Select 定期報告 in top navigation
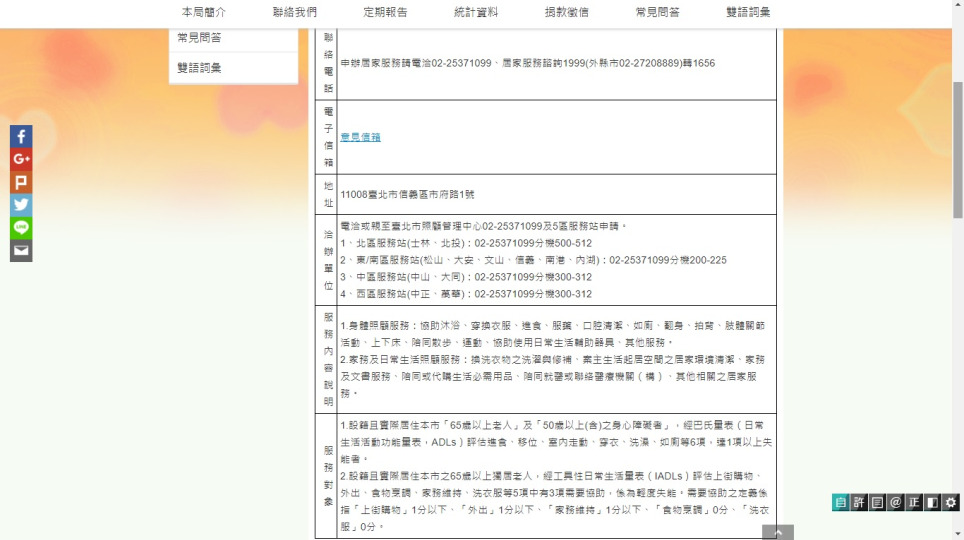 [x=385, y=12]
